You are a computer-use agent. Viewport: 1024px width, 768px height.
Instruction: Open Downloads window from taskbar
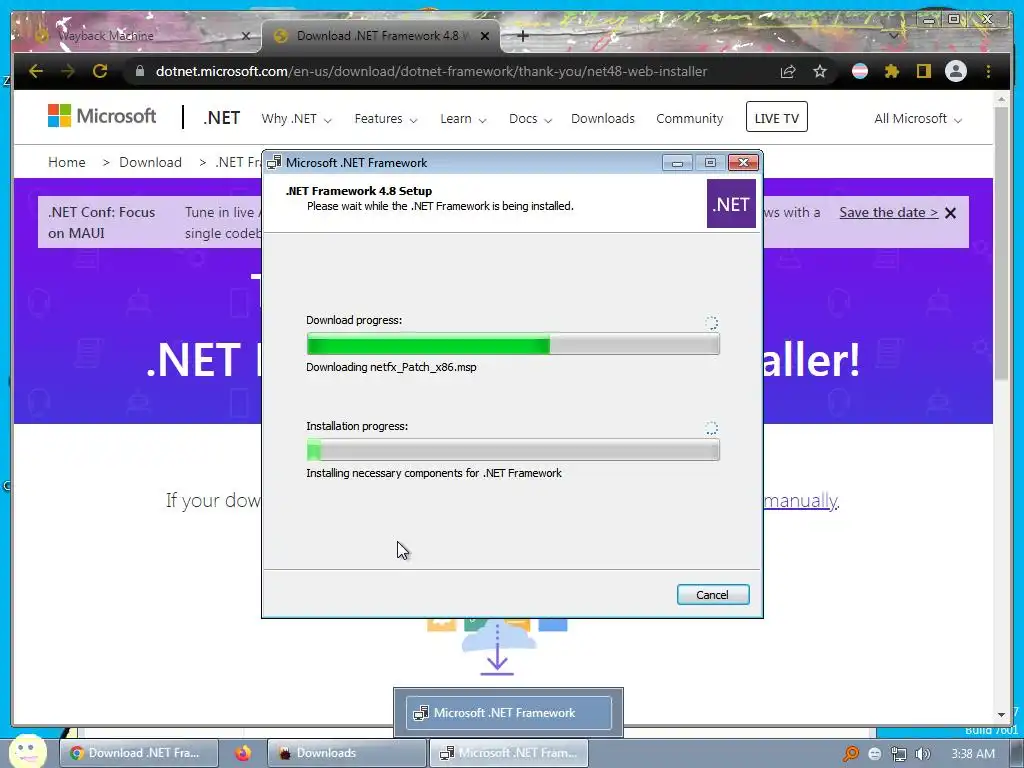[347, 753]
